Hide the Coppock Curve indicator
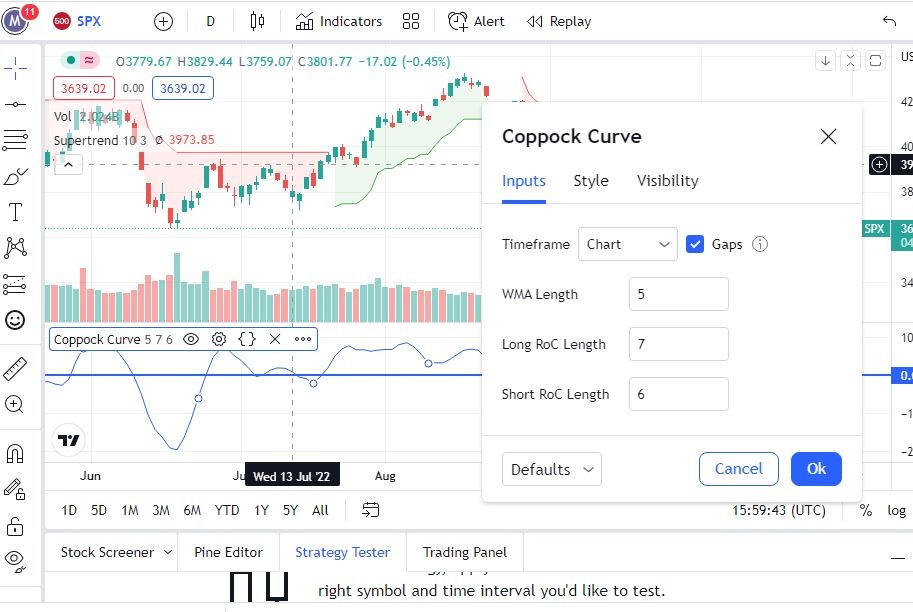Viewport: 913px width, 612px height. pyautogui.click(x=191, y=339)
